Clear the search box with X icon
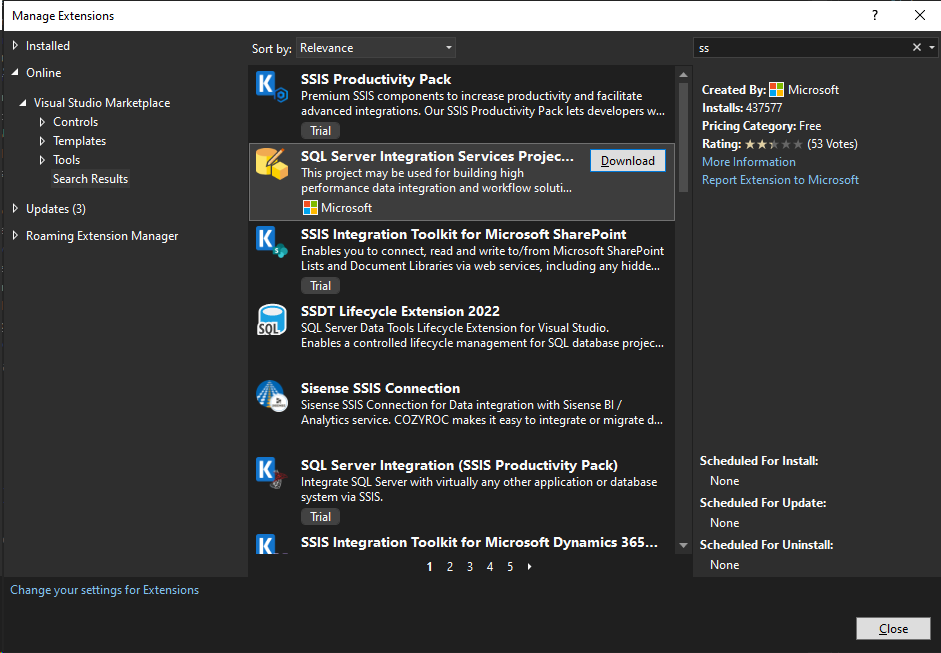941x653 pixels. pyautogui.click(x=917, y=48)
